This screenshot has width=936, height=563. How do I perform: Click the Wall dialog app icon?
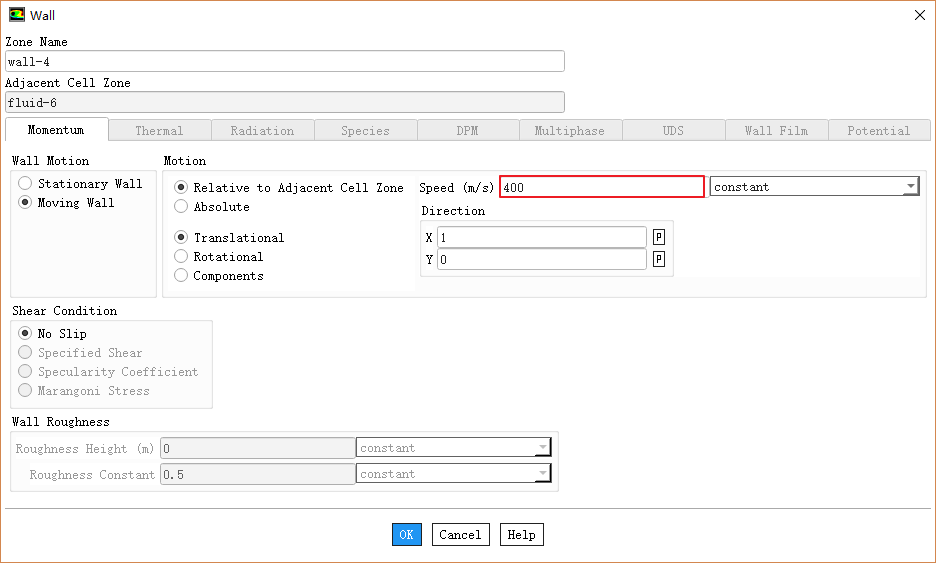point(16,15)
